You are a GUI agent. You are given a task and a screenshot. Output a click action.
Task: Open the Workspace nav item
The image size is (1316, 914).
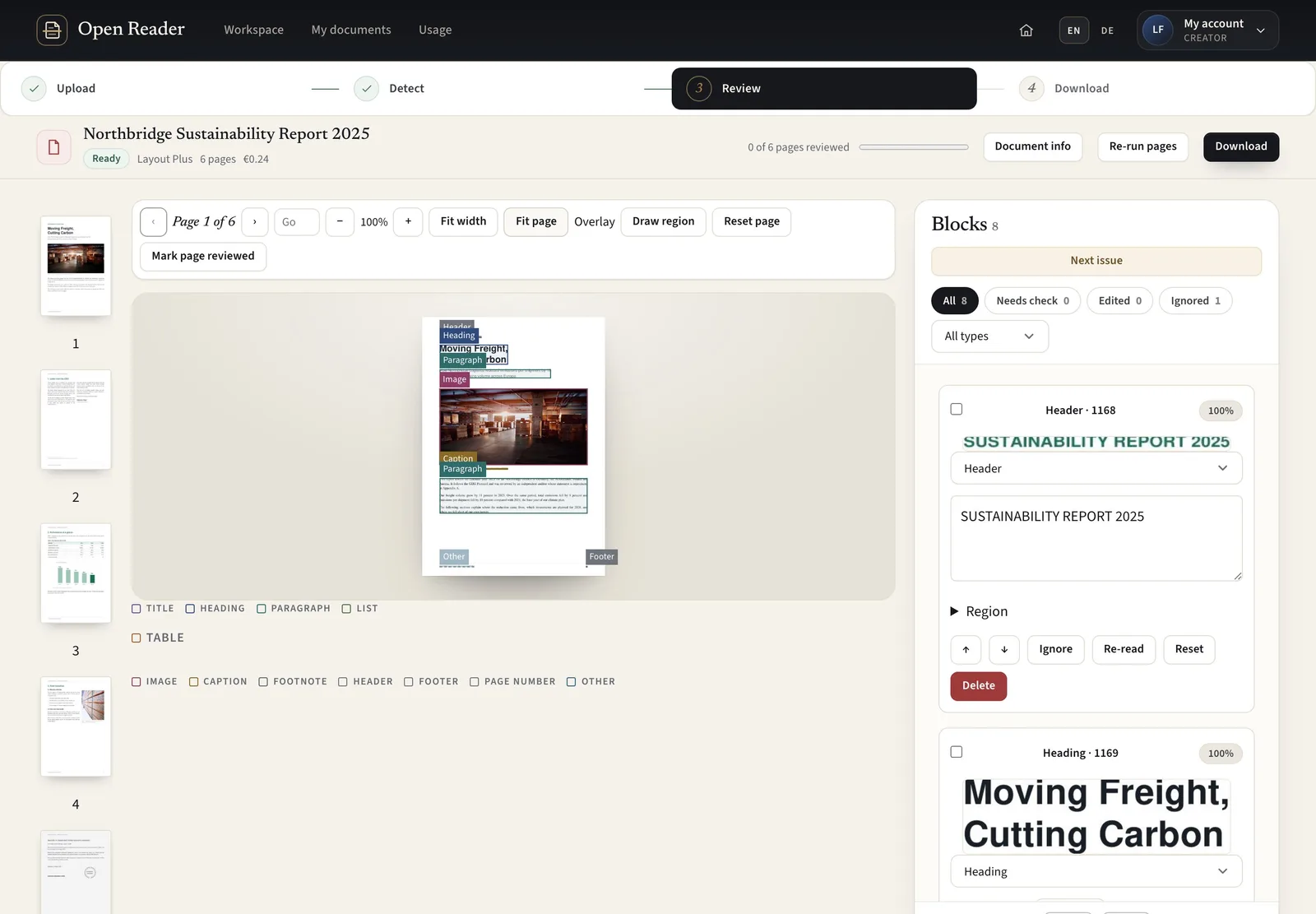[253, 30]
